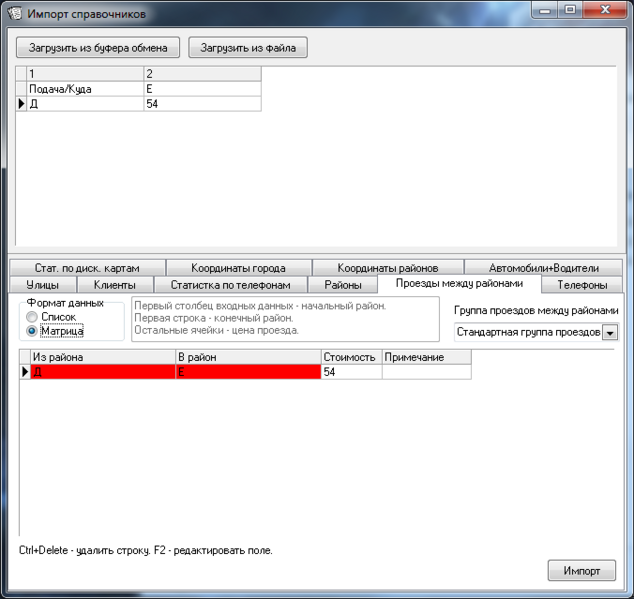The height and width of the screenshot is (599, 634).
Task: Select the "54" cell in upper grid
Action: [x=202, y=104]
